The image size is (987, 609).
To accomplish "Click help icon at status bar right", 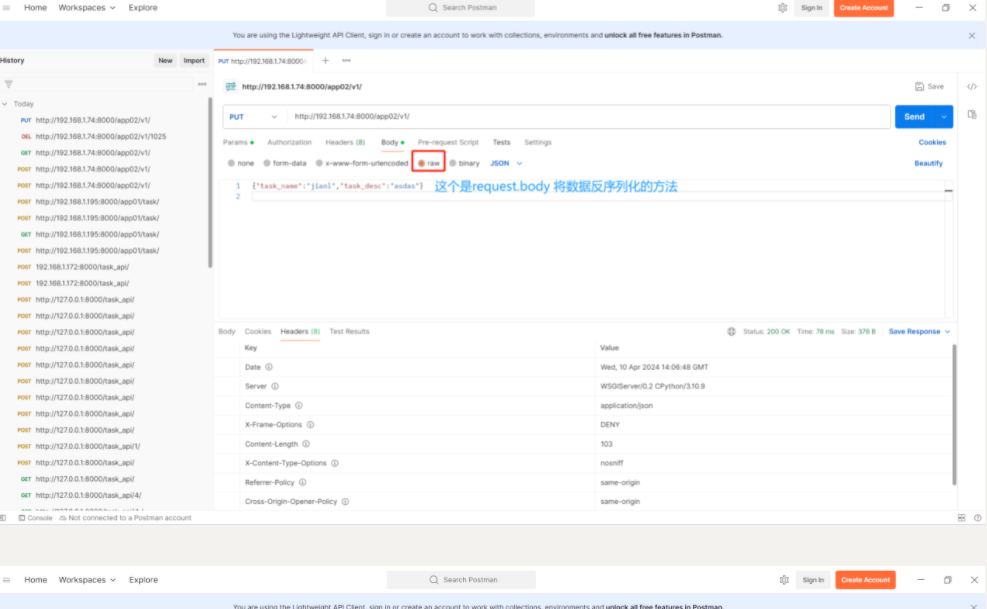I will click(978, 518).
